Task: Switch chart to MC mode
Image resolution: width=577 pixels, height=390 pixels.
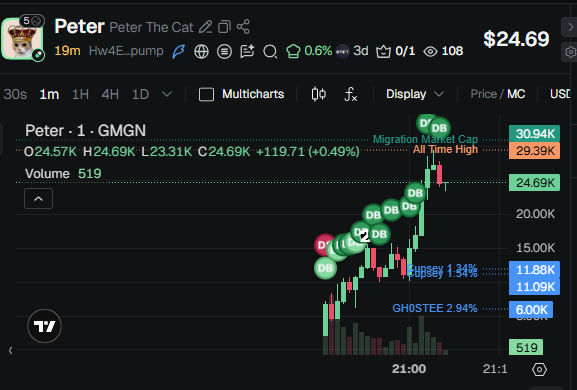Action: [x=516, y=94]
